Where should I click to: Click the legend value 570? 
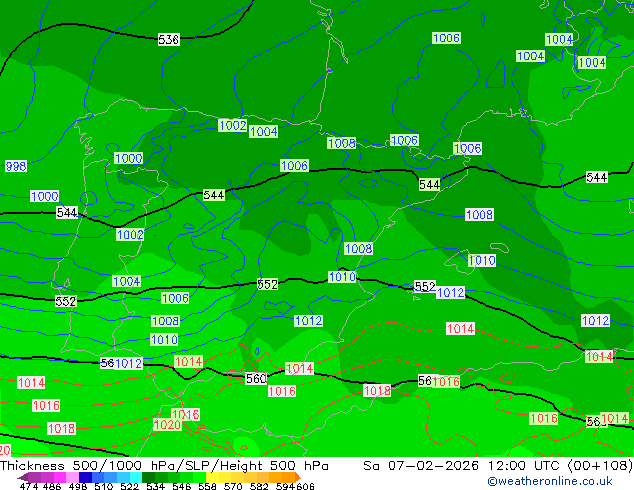[231, 486]
